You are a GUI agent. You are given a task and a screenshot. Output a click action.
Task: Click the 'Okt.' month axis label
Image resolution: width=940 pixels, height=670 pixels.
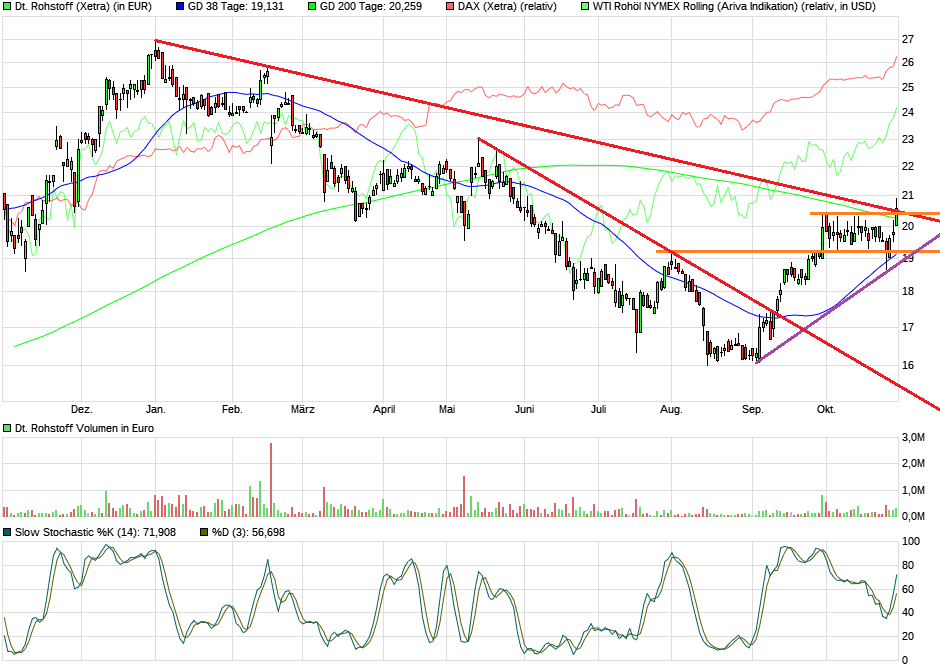click(x=826, y=410)
